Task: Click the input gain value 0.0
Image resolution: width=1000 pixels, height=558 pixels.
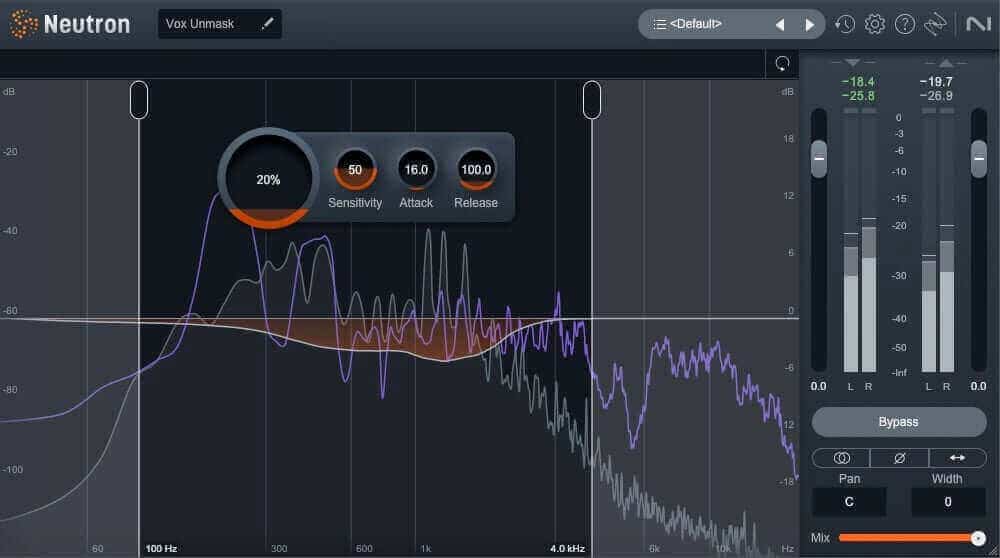Action: click(x=818, y=386)
